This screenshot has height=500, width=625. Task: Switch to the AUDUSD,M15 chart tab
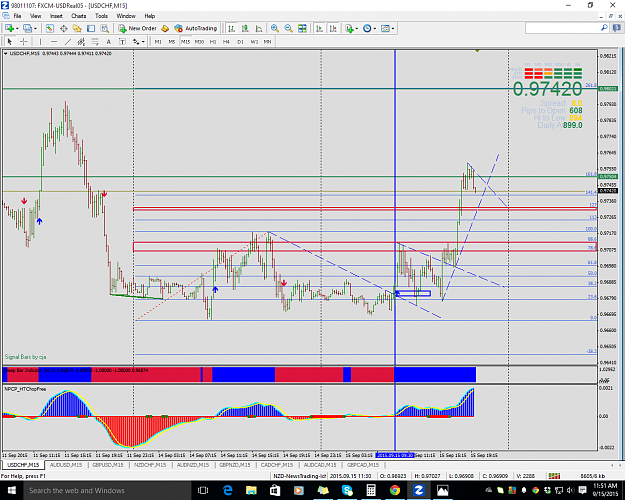pos(66,465)
